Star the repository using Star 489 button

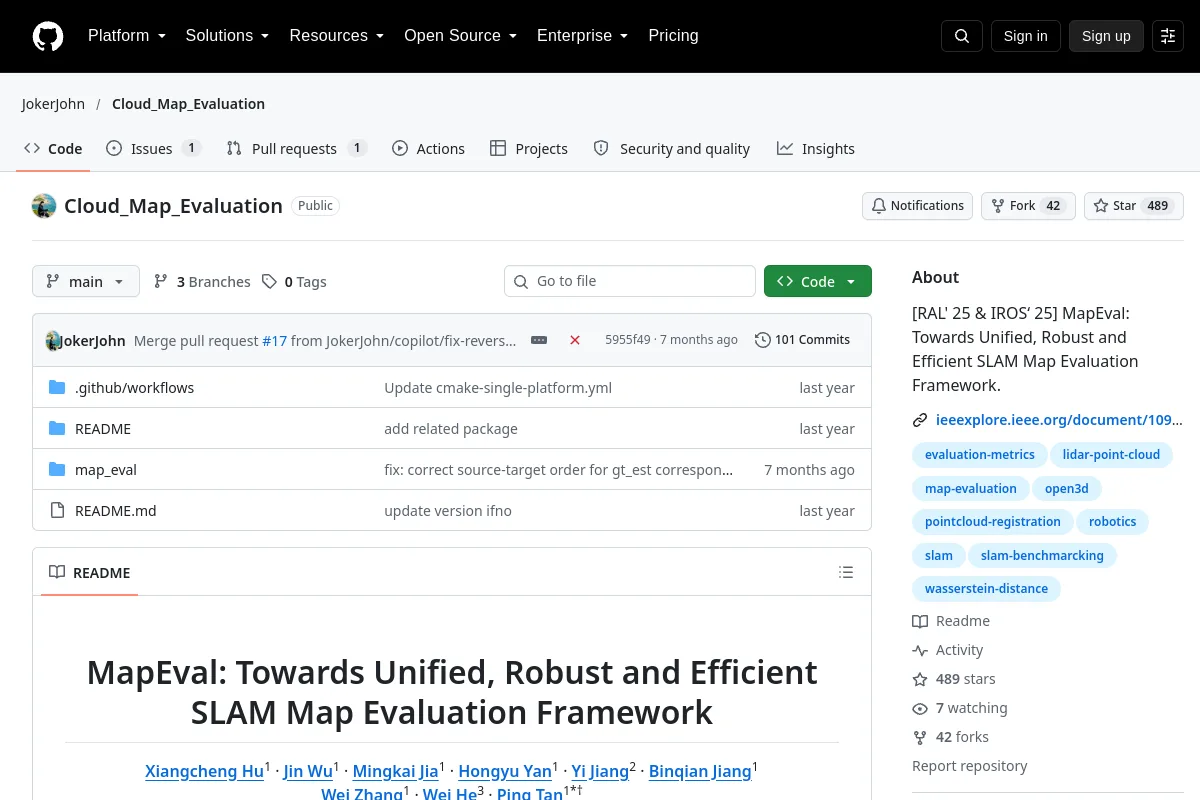point(1134,206)
